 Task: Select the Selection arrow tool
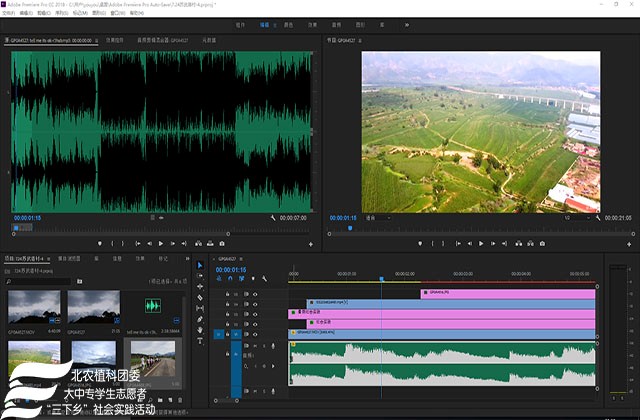pos(200,265)
